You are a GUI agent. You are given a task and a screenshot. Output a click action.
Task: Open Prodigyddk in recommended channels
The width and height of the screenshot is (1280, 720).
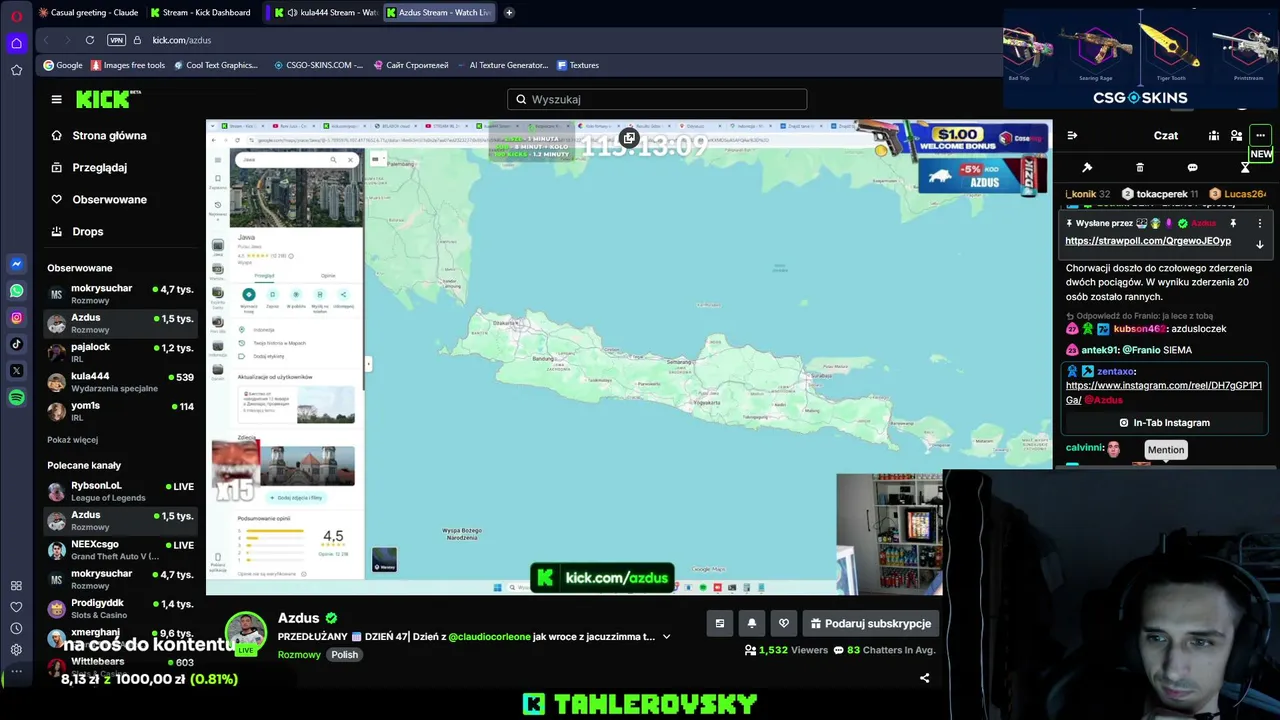[120, 608]
